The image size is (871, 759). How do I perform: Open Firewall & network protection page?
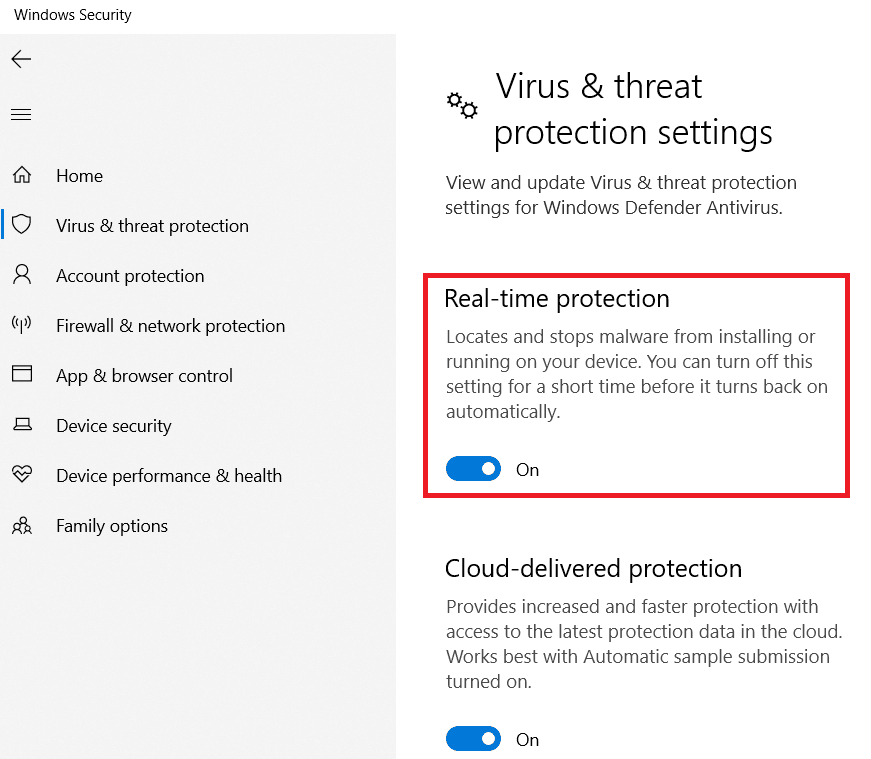[x=170, y=326]
